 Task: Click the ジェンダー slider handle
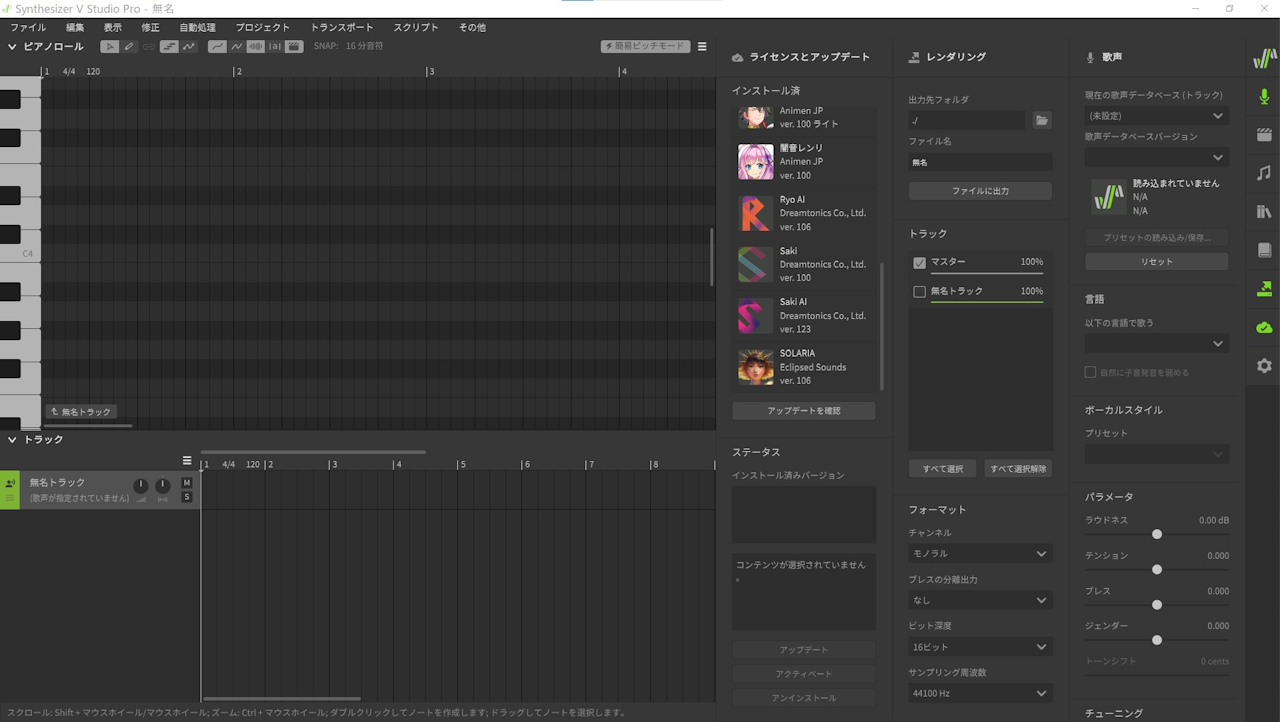coord(1157,640)
